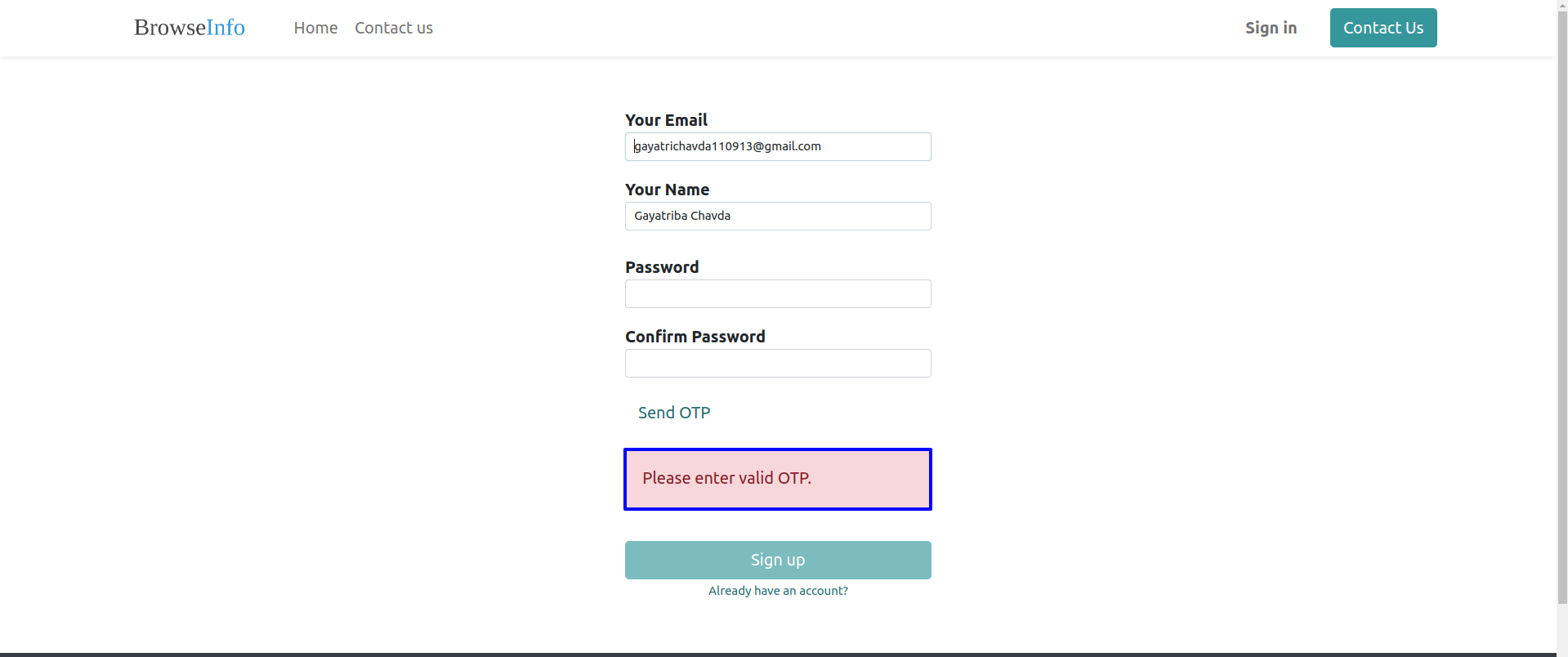Image resolution: width=1568 pixels, height=657 pixels.
Task: Click into the empty Password field
Action: pyautogui.click(x=778, y=293)
